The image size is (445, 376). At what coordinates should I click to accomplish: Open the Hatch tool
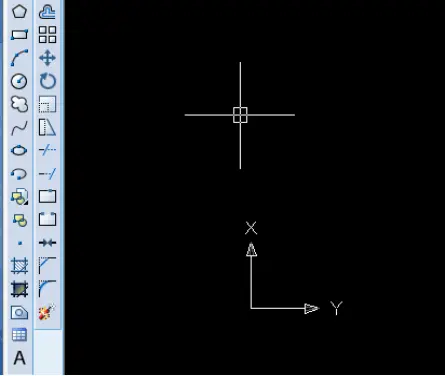tap(19, 266)
